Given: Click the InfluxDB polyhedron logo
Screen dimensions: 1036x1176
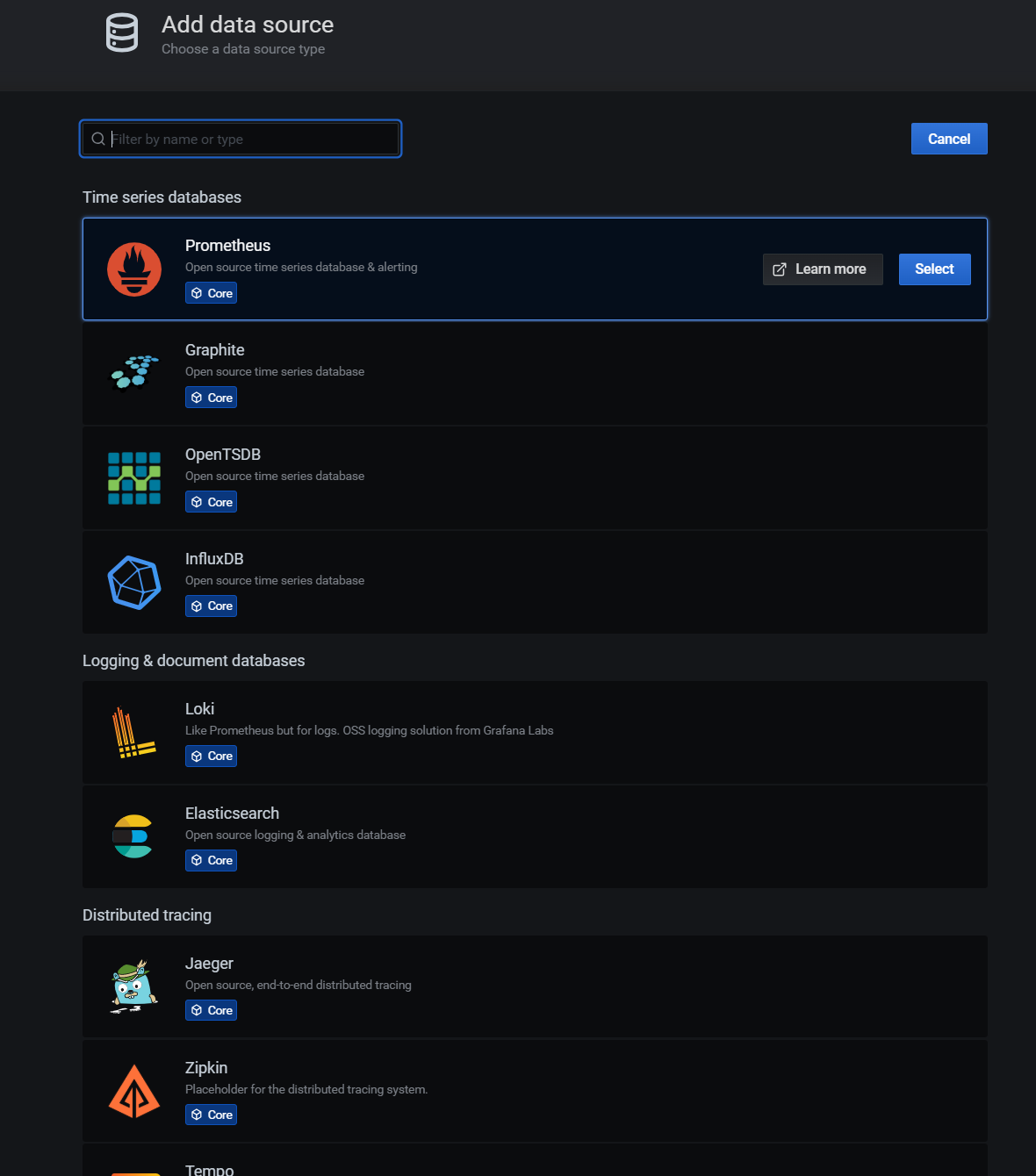Looking at the screenshot, I should [x=134, y=583].
